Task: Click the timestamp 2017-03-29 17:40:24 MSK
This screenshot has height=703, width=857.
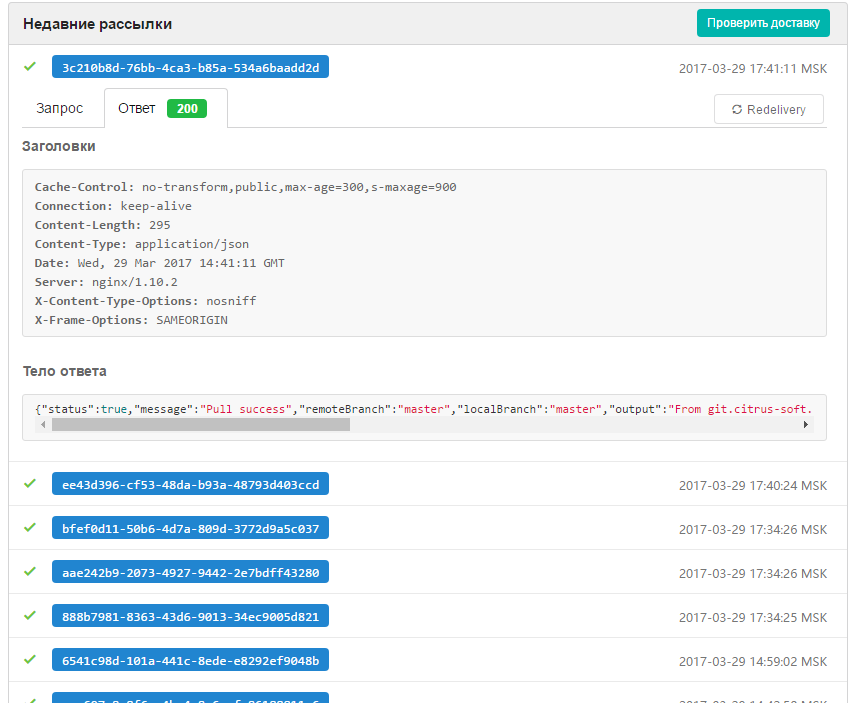Action: tap(753, 486)
